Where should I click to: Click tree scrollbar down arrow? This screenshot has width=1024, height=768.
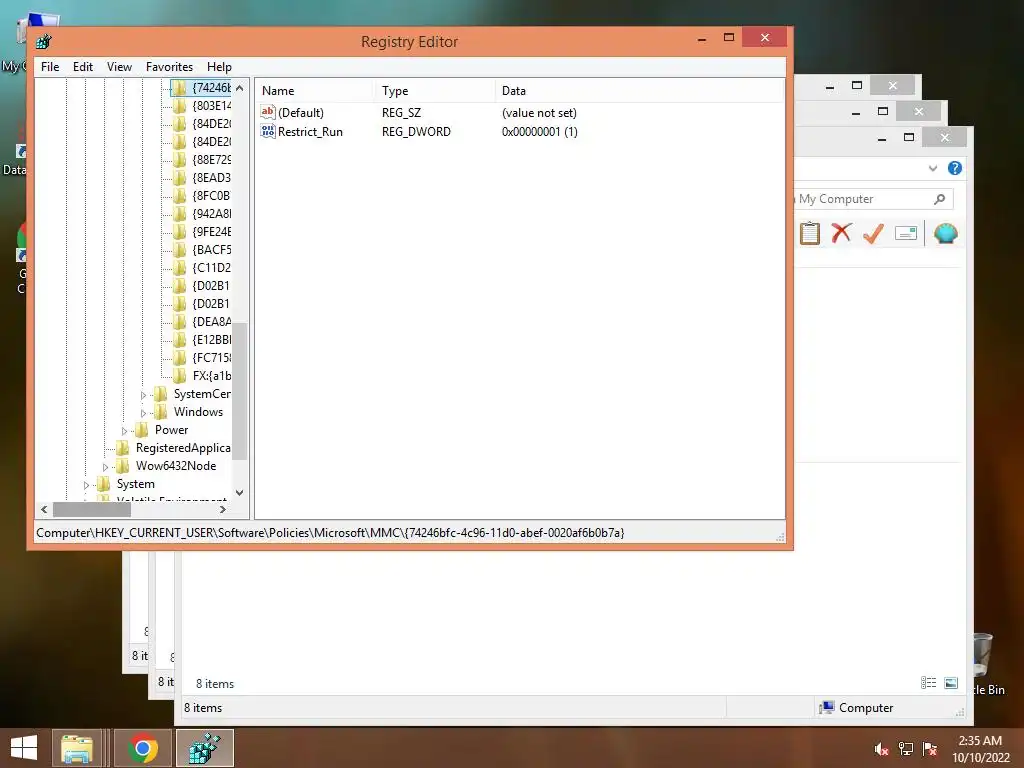pyautogui.click(x=240, y=493)
